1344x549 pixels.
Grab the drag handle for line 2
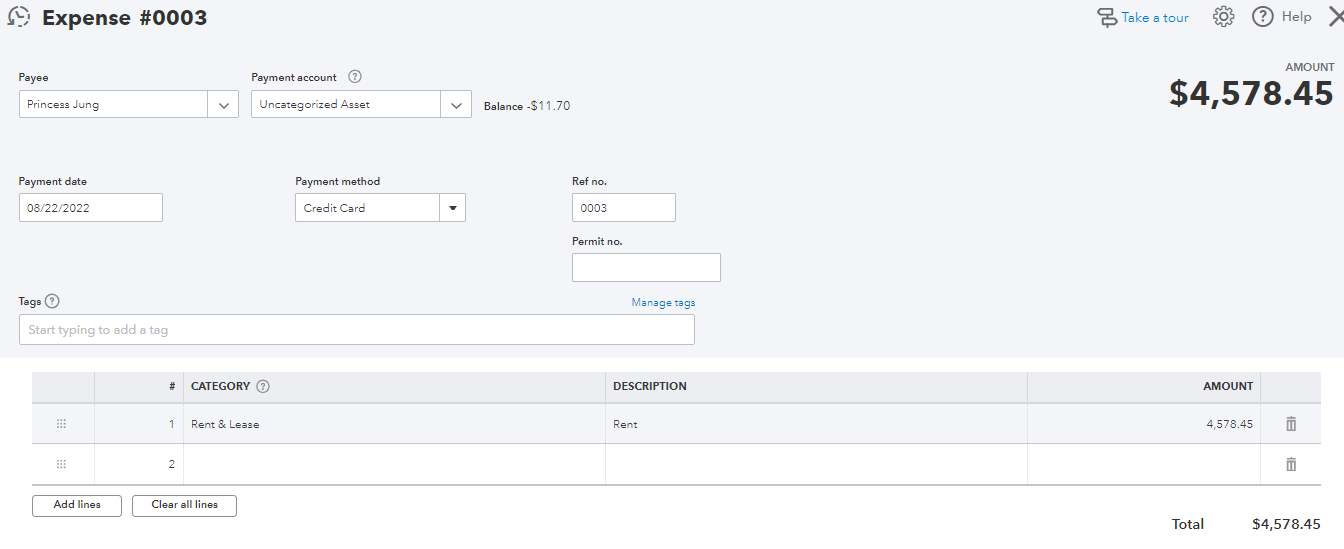61,464
